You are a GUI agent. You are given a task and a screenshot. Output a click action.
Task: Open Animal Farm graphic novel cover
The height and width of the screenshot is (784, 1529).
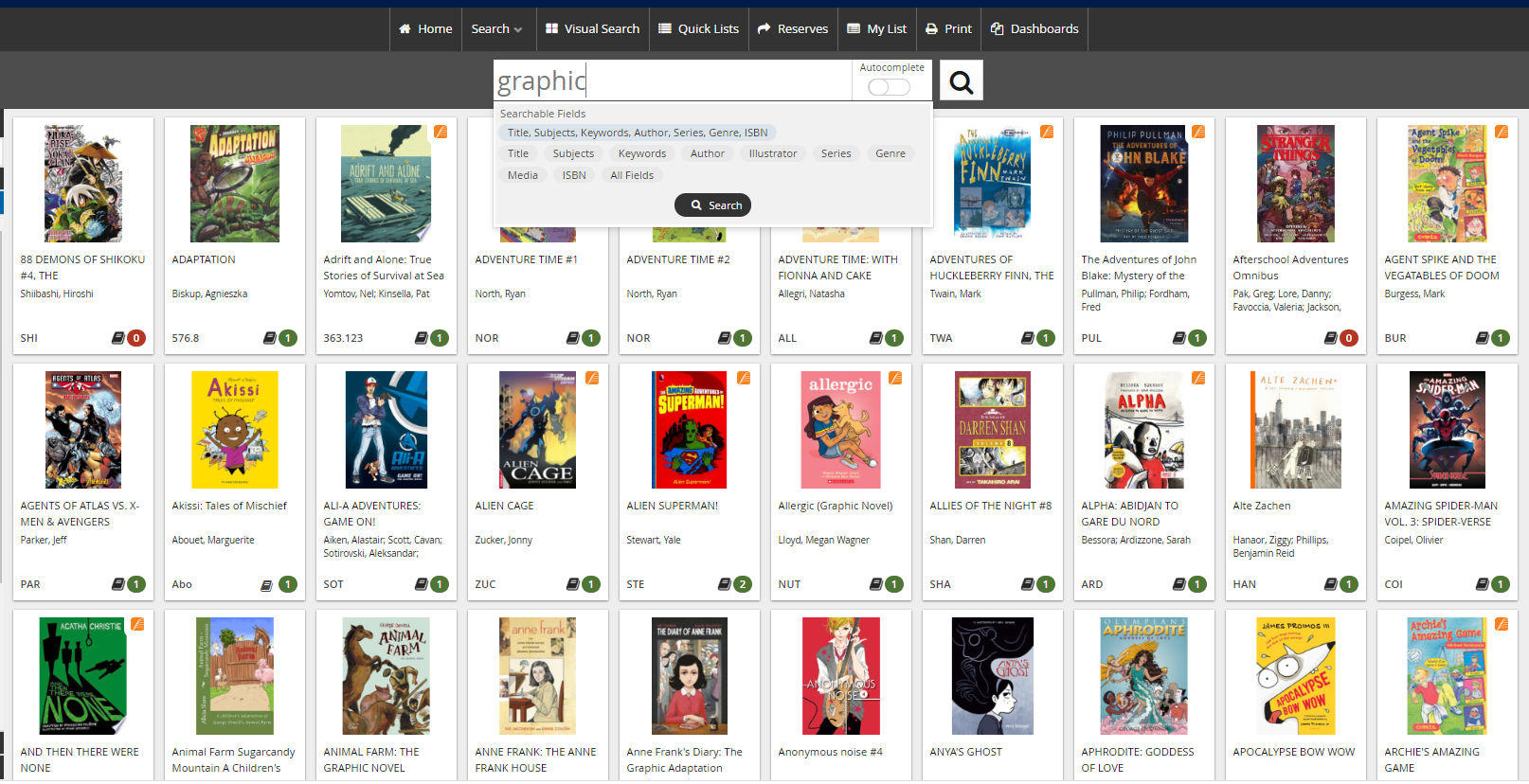387,676
